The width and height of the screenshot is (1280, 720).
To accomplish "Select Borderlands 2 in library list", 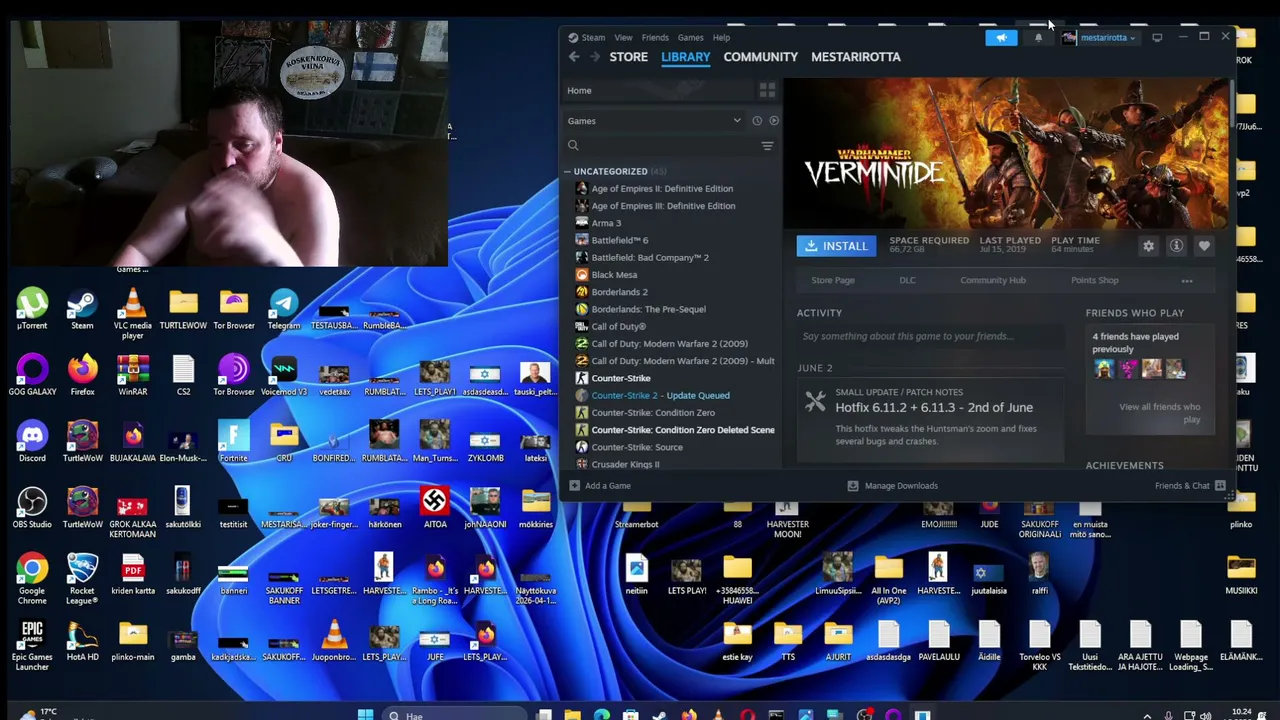I will click(619, 292).
